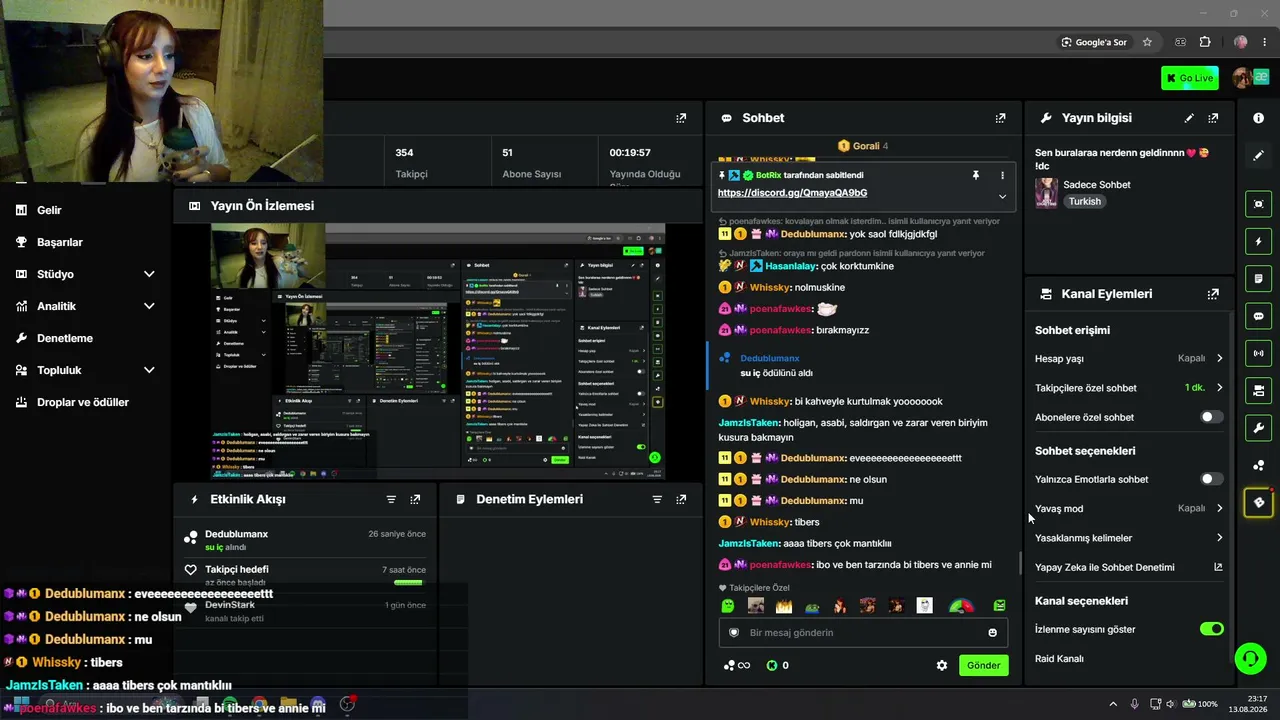Open the emoji picker in message box
This screenshot has width=1280, height=720.
click(992, 633)
